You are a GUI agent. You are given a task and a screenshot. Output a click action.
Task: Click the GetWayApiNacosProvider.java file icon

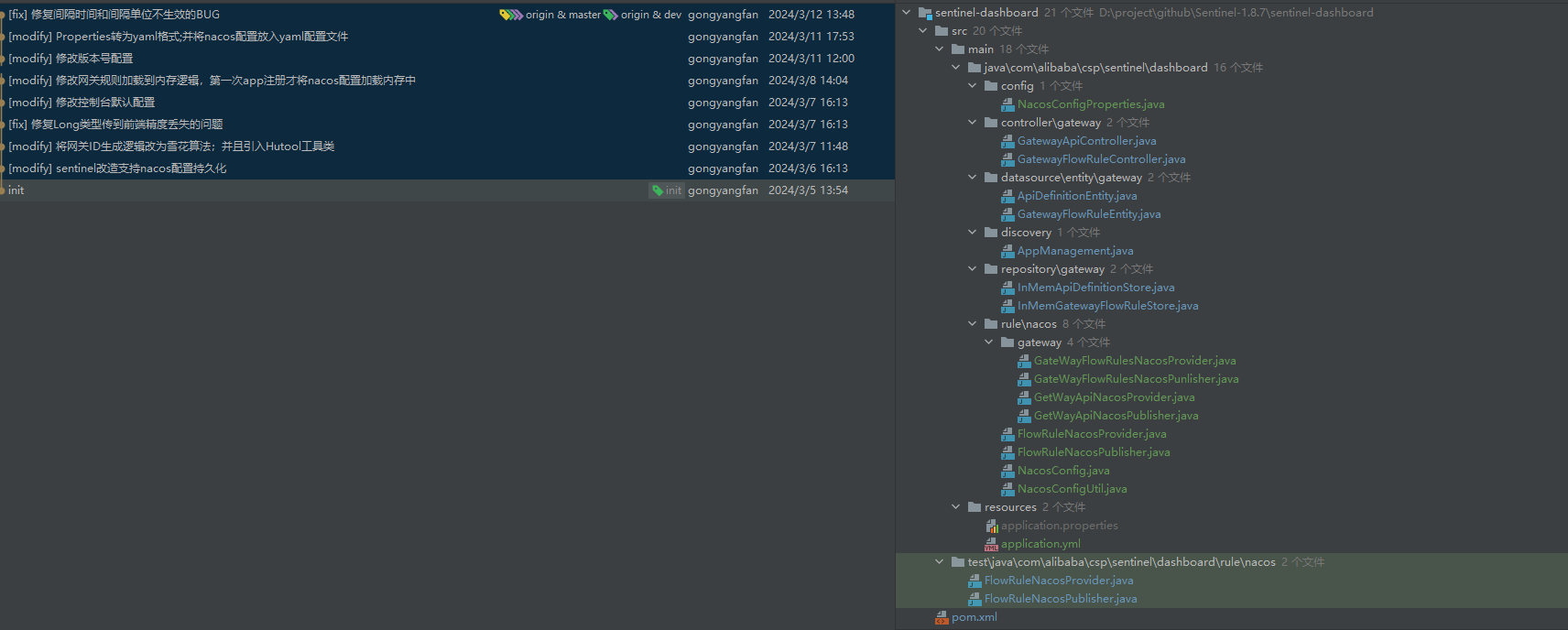[1024, 397]
